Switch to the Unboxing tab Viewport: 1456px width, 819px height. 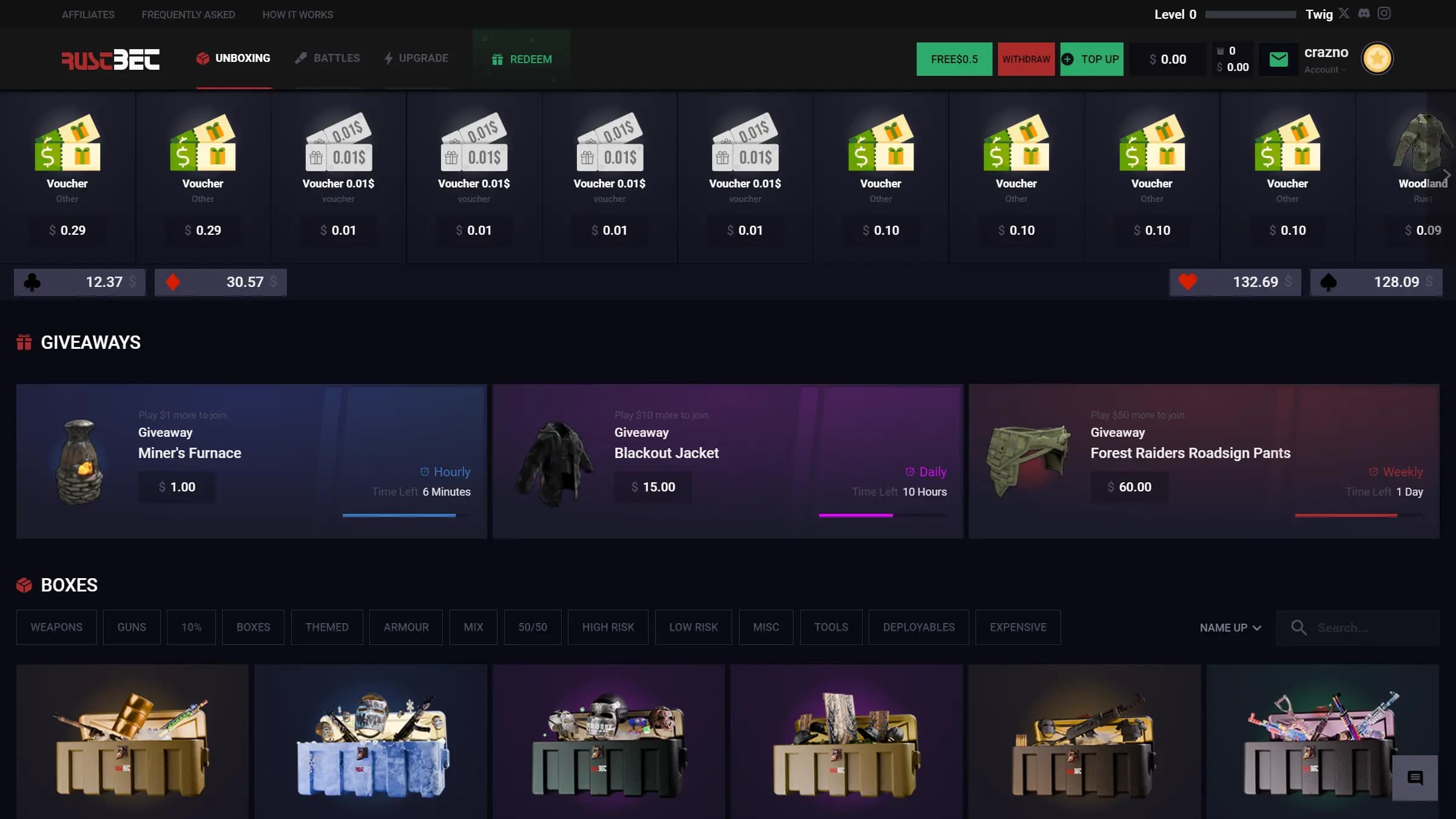click(x=234, y=58)
